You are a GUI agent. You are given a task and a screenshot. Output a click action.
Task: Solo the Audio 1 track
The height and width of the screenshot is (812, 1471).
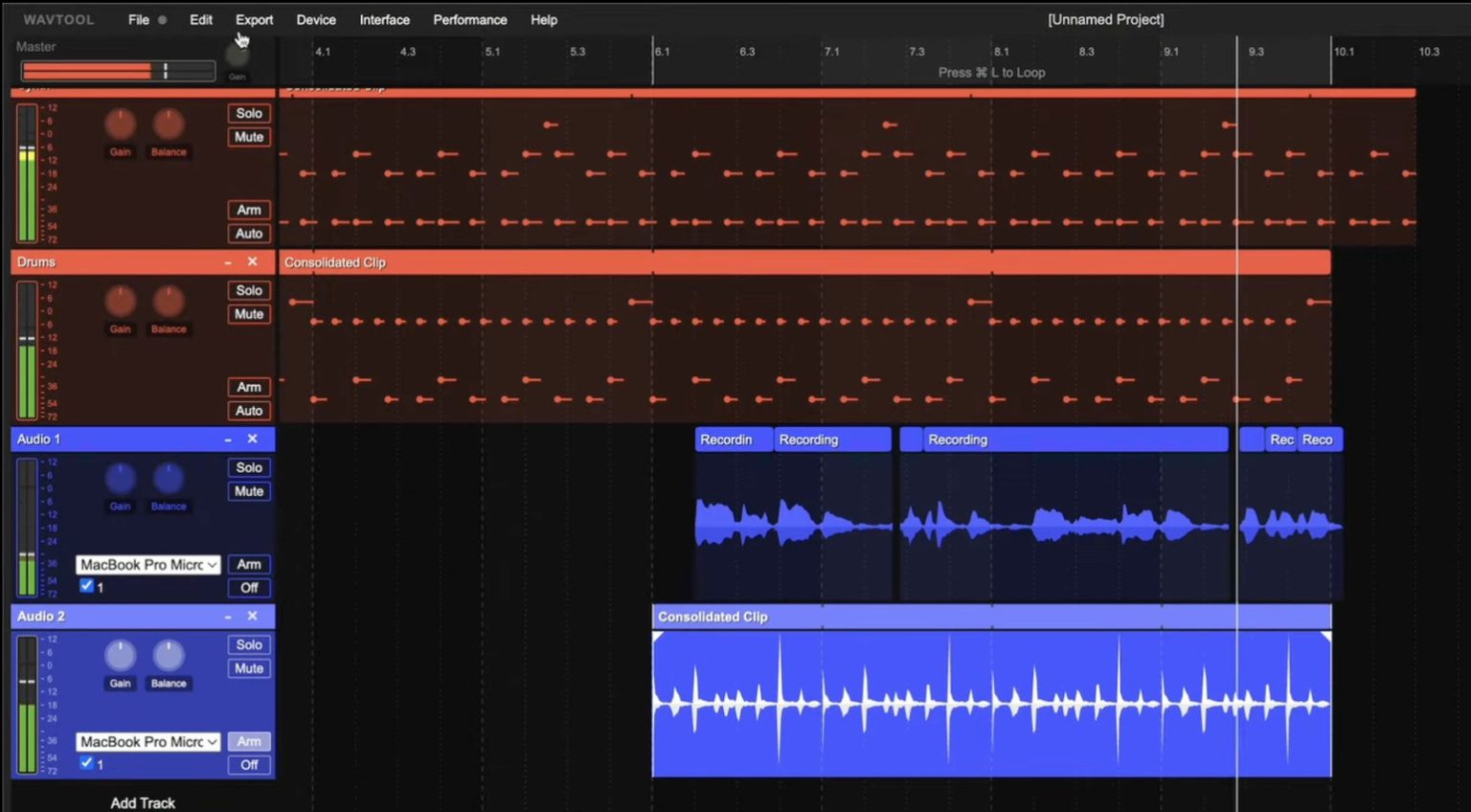click(249, 467)
